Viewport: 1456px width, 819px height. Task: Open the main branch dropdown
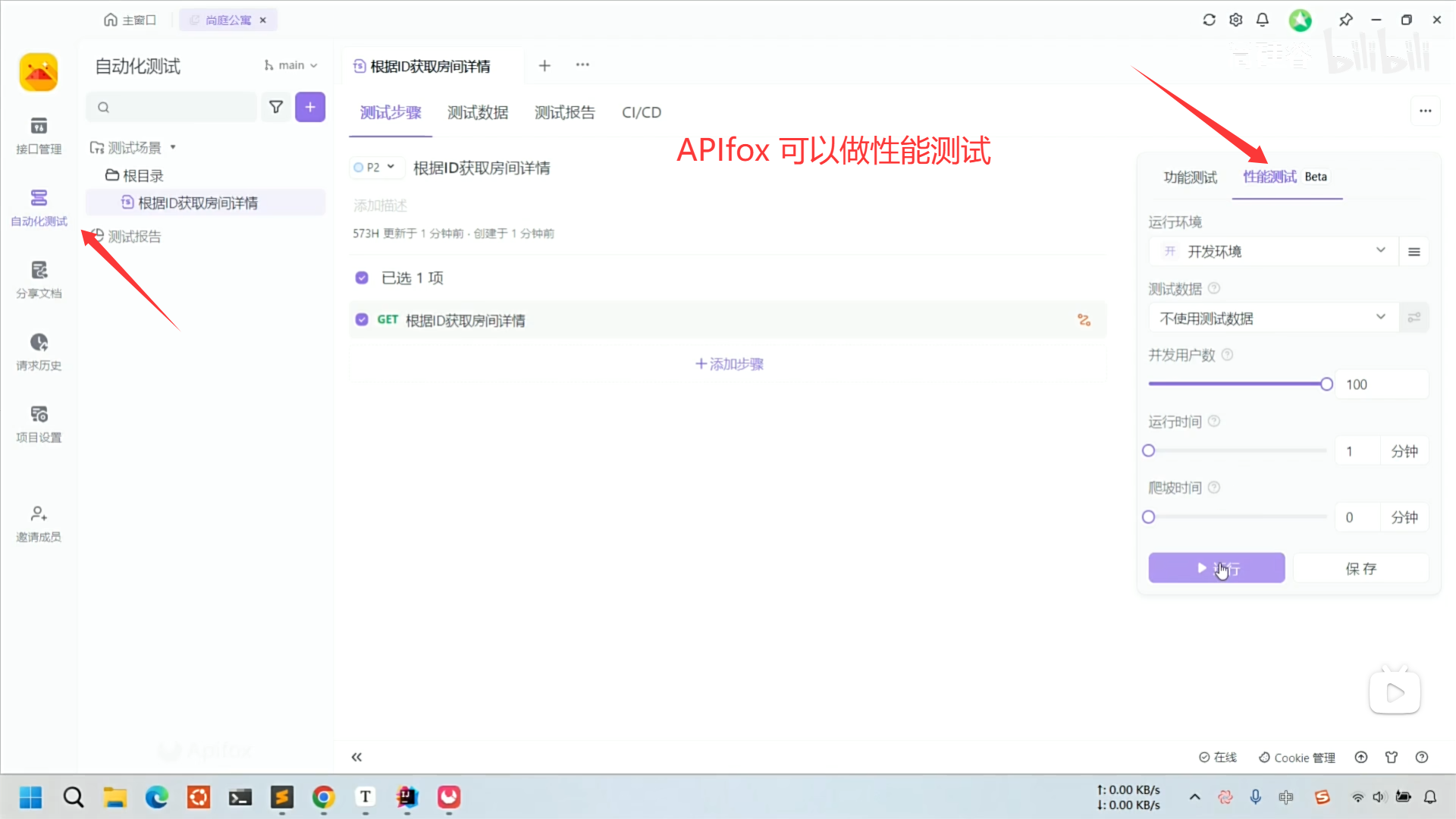(x=291, y=65)
